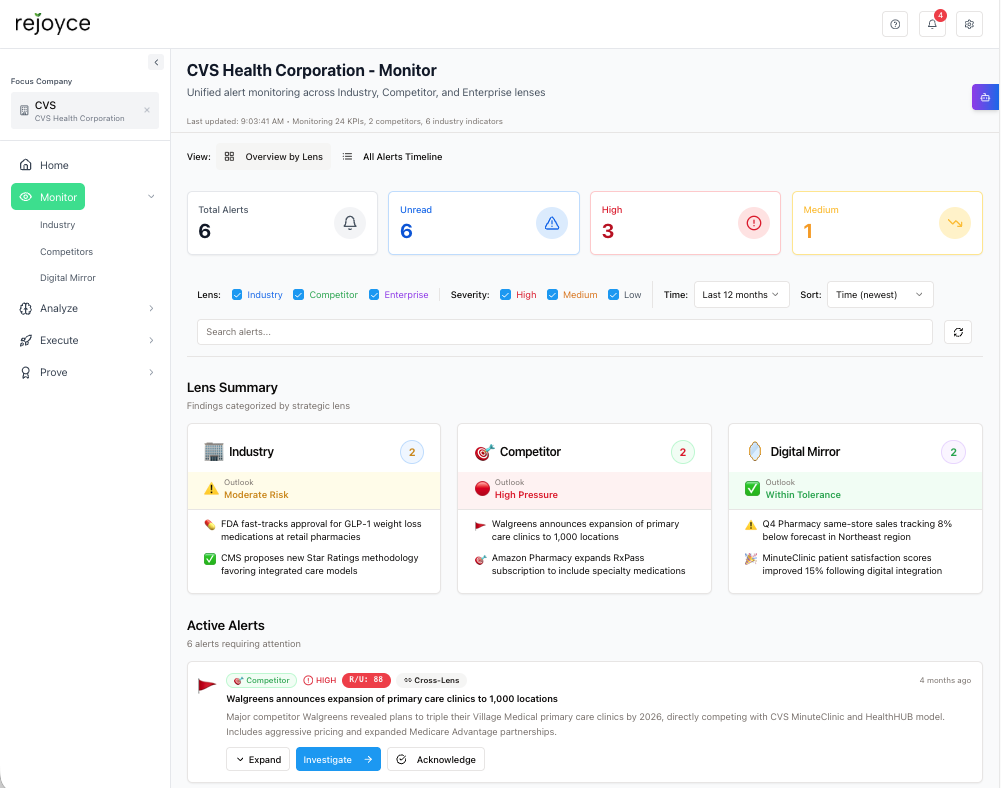Click the Industry lens count badge
Viewport: 1001px width, 788px height.
tap(412, 452)
